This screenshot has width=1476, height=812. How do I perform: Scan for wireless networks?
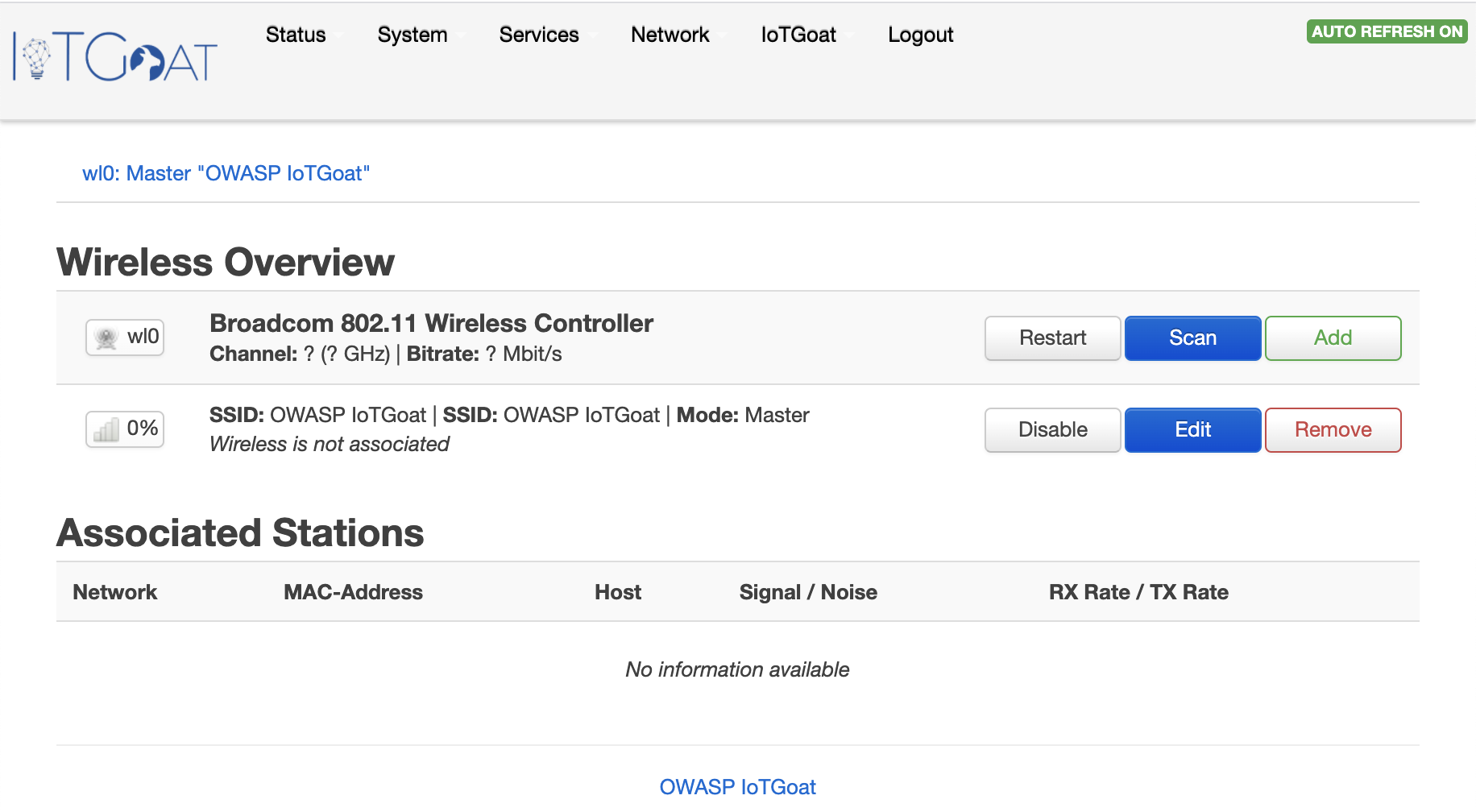pyautogui.click(x=1192, y=338)
